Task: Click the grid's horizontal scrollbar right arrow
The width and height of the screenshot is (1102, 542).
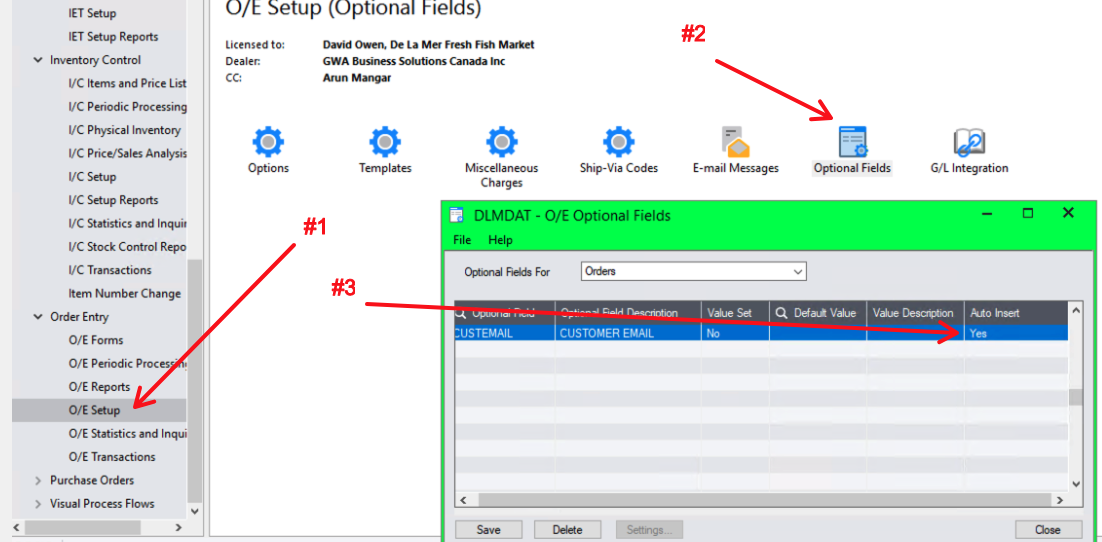Action: (1059, 499)
